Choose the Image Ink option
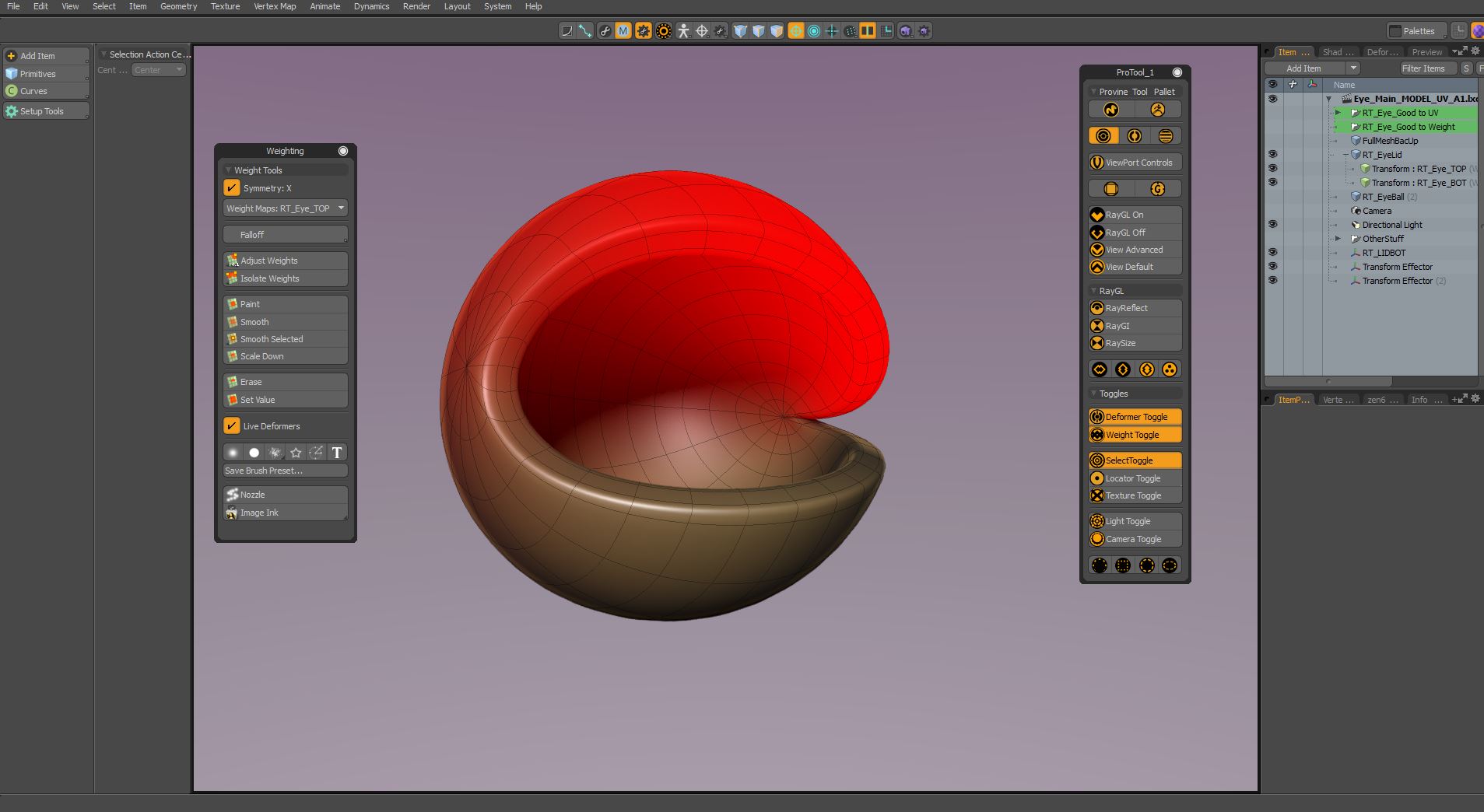This screenshot has height=812, width=1484. (x=285, y=513)
